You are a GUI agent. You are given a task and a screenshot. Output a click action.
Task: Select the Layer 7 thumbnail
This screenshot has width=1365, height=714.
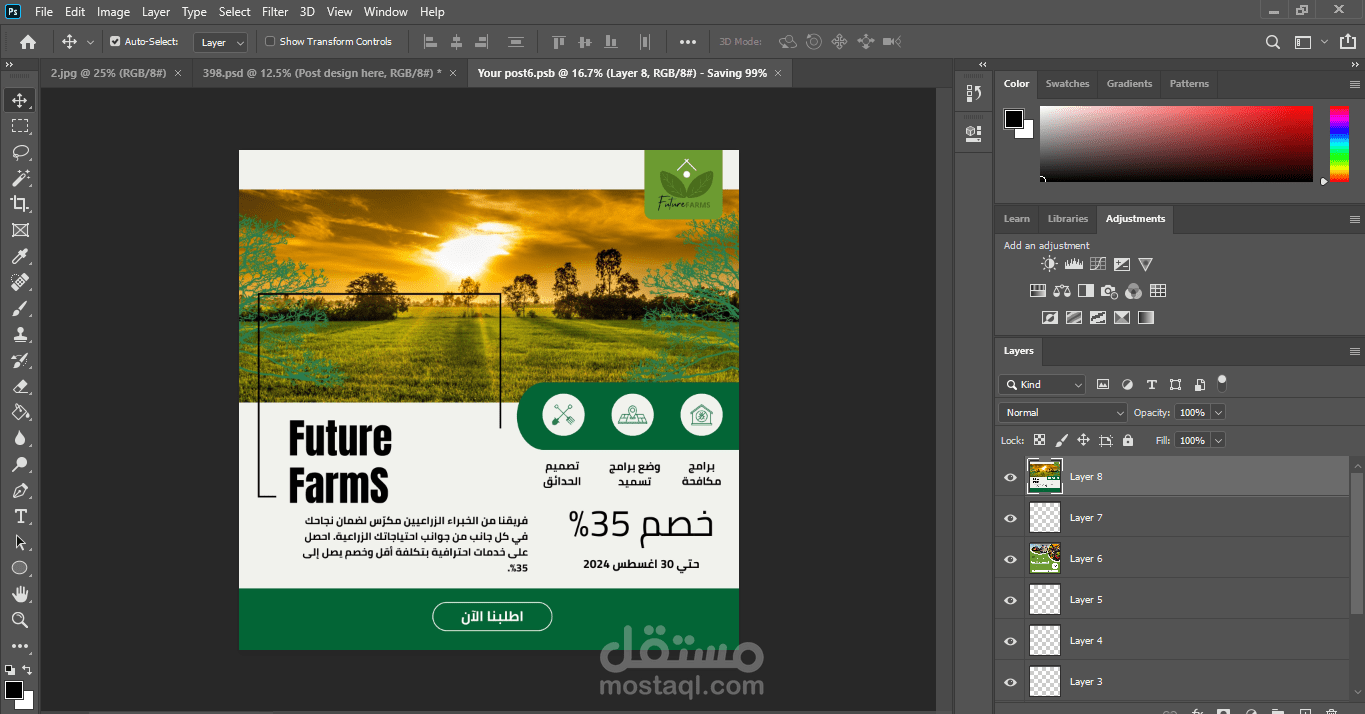(x=1044, y=518)
